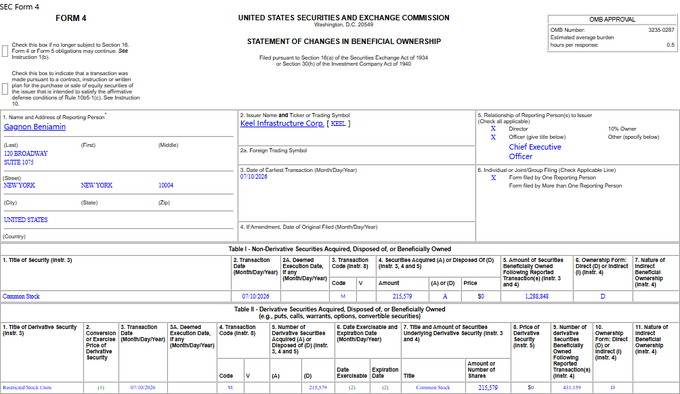Select the UNITED STATES country value
Image resolution: width=680 pixels, height=394 pixels.
[26, 220]
